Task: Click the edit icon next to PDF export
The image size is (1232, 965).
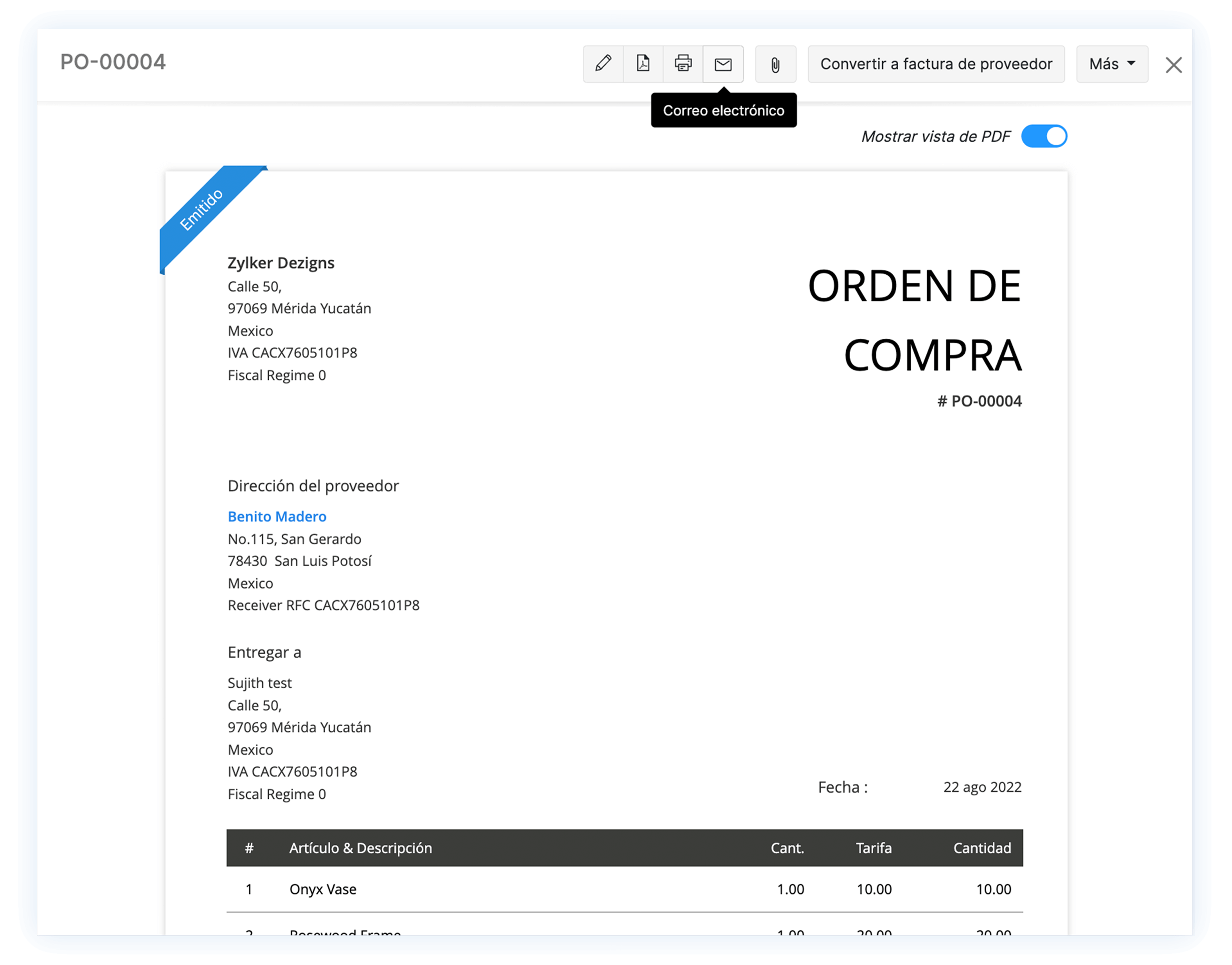Action: pyautogui.click(x=602, y=64)
